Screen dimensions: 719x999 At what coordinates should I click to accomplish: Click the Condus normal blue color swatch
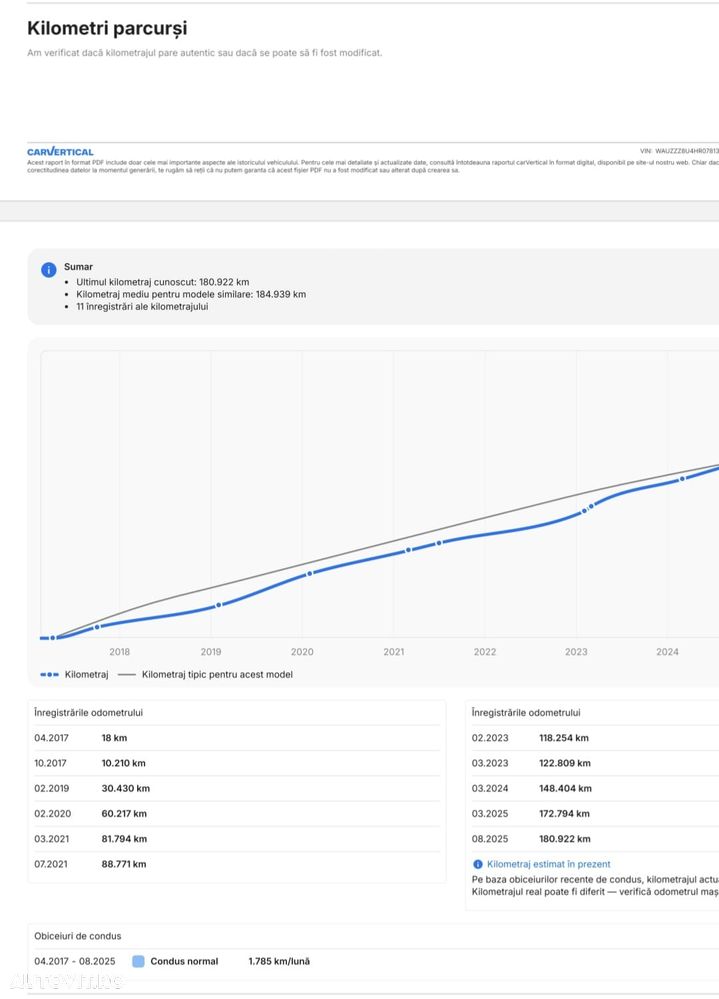138,962
